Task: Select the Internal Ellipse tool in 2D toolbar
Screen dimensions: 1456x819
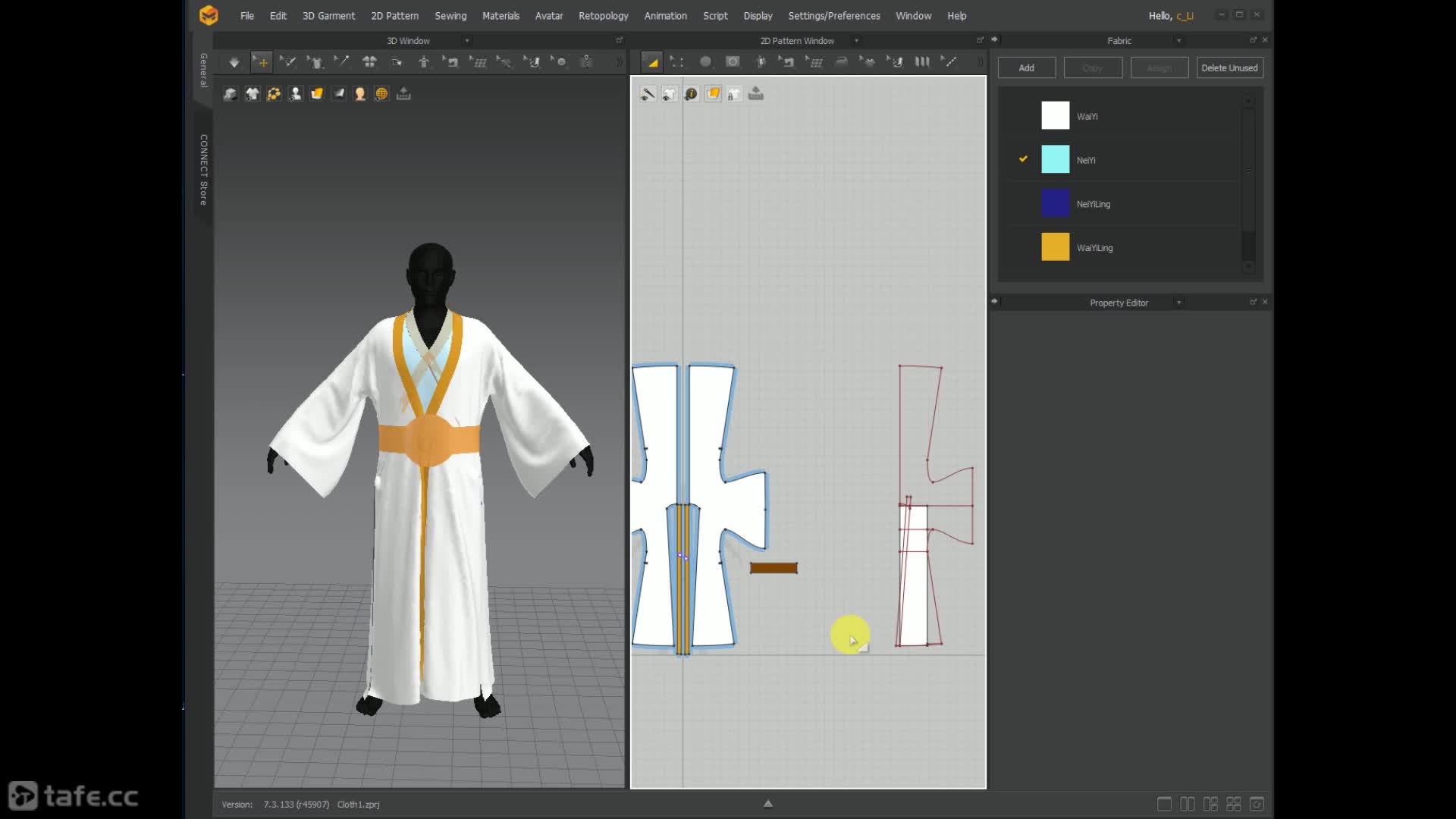Action: click(x=733, y=62)
